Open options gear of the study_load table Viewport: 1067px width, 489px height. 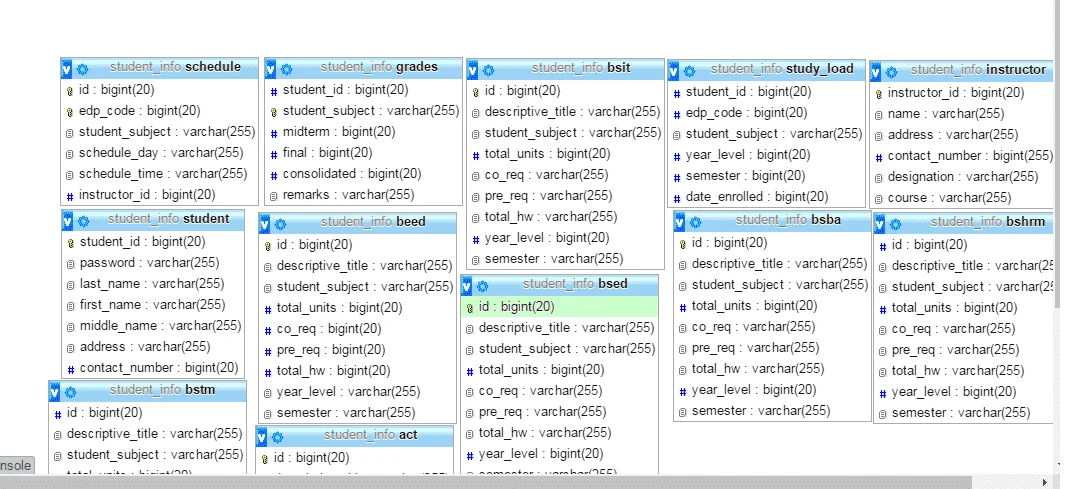(689, 71)
